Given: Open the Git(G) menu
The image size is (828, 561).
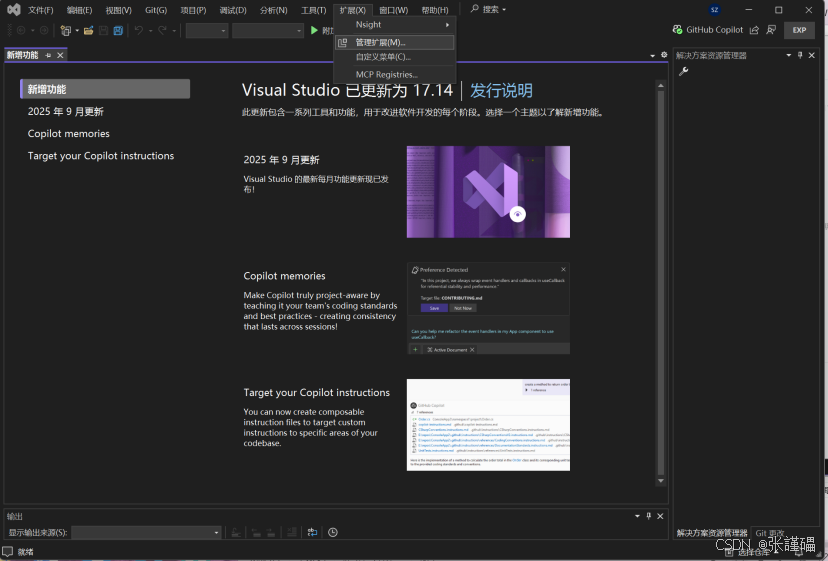Looking at the screenshot, I should [x=156, y=10].
